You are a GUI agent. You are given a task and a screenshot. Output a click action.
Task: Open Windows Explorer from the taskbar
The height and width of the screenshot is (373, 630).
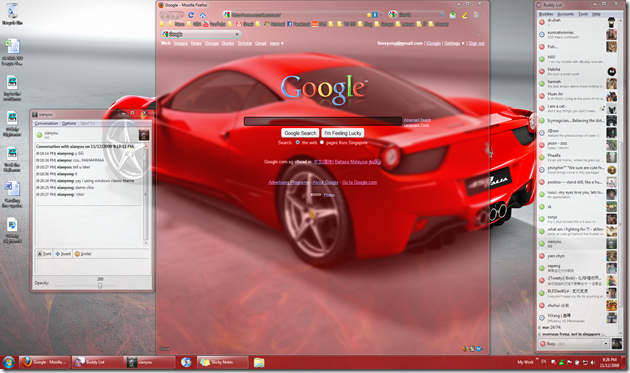point(259,363)
